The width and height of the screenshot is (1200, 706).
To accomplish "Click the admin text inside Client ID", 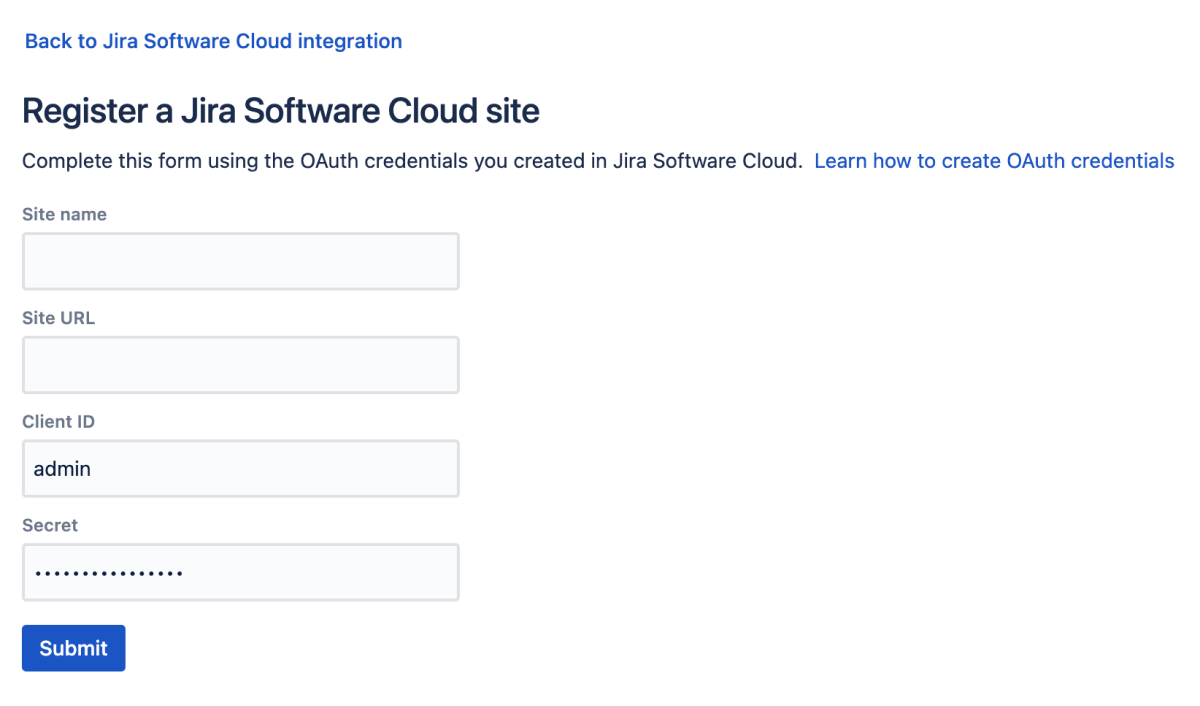I will 62,468.
